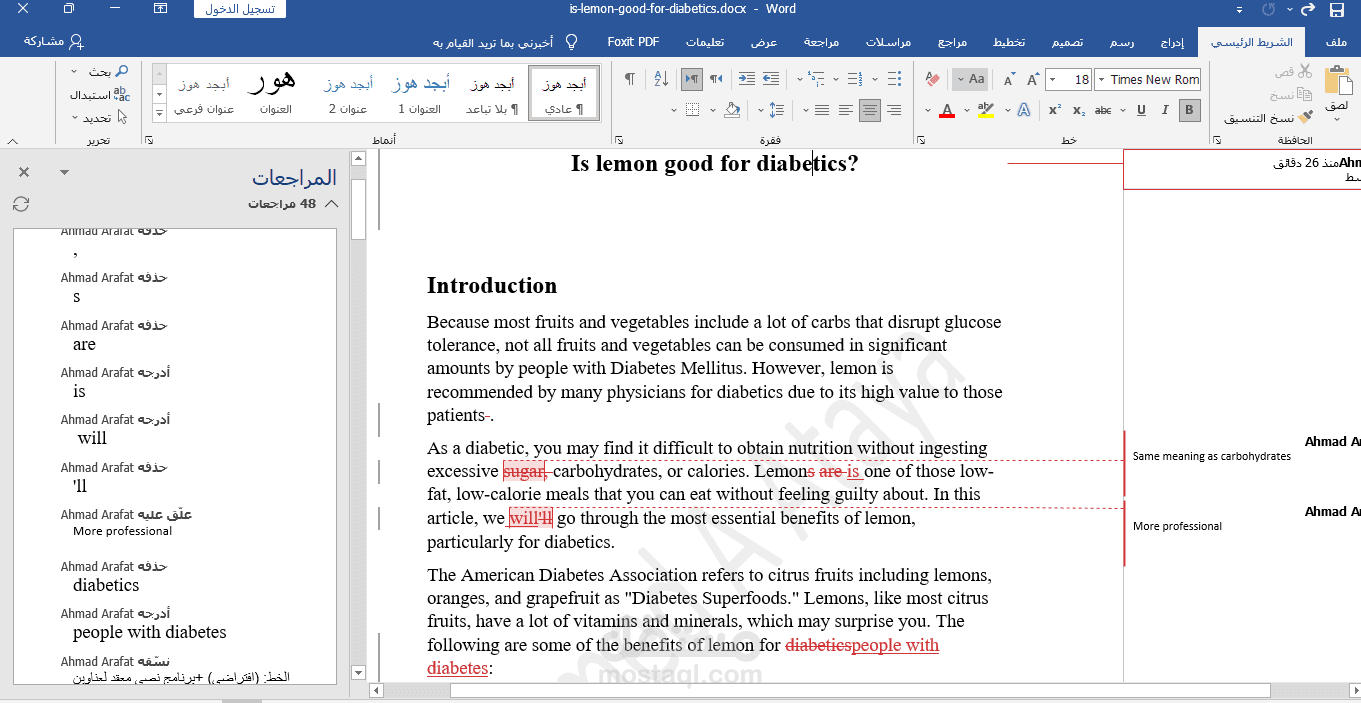The image size is (1361, 703).
Task: Toggle Bold formatting off
Action: (1189, 110)
